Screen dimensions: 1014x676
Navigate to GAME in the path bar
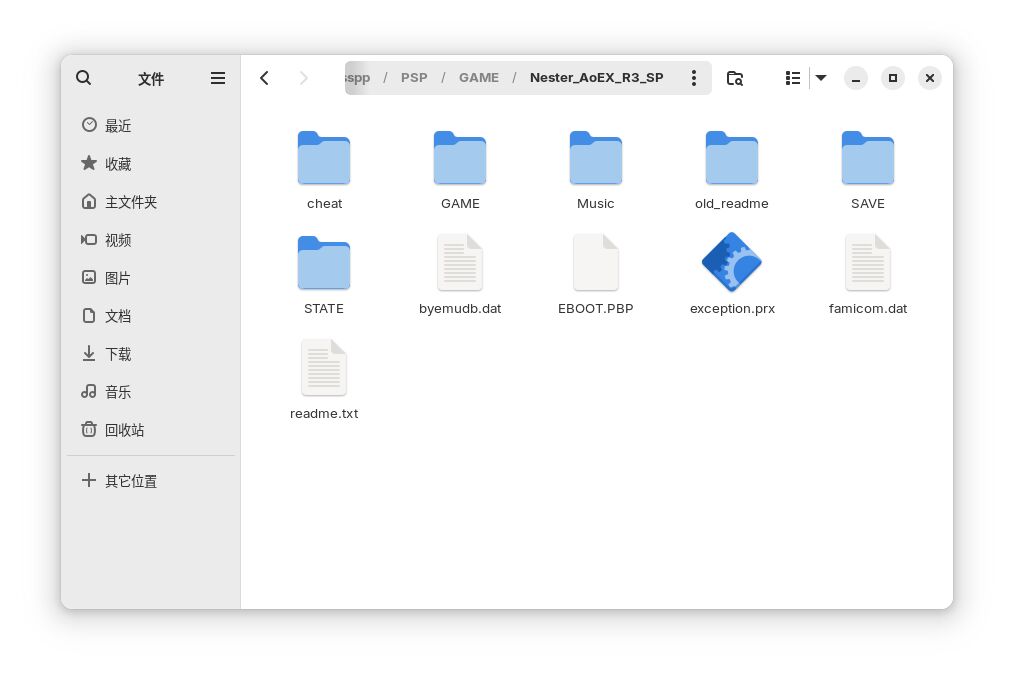(x=479, y=78)
